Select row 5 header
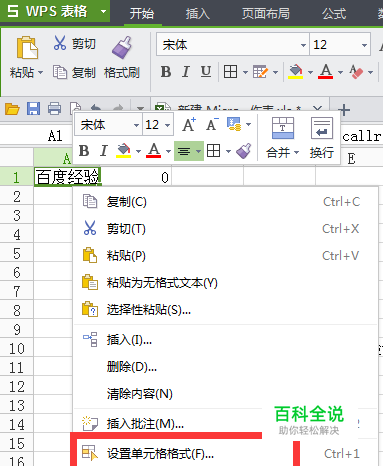The height and width of the screenshot is (466, 383). tap(17, 254)
